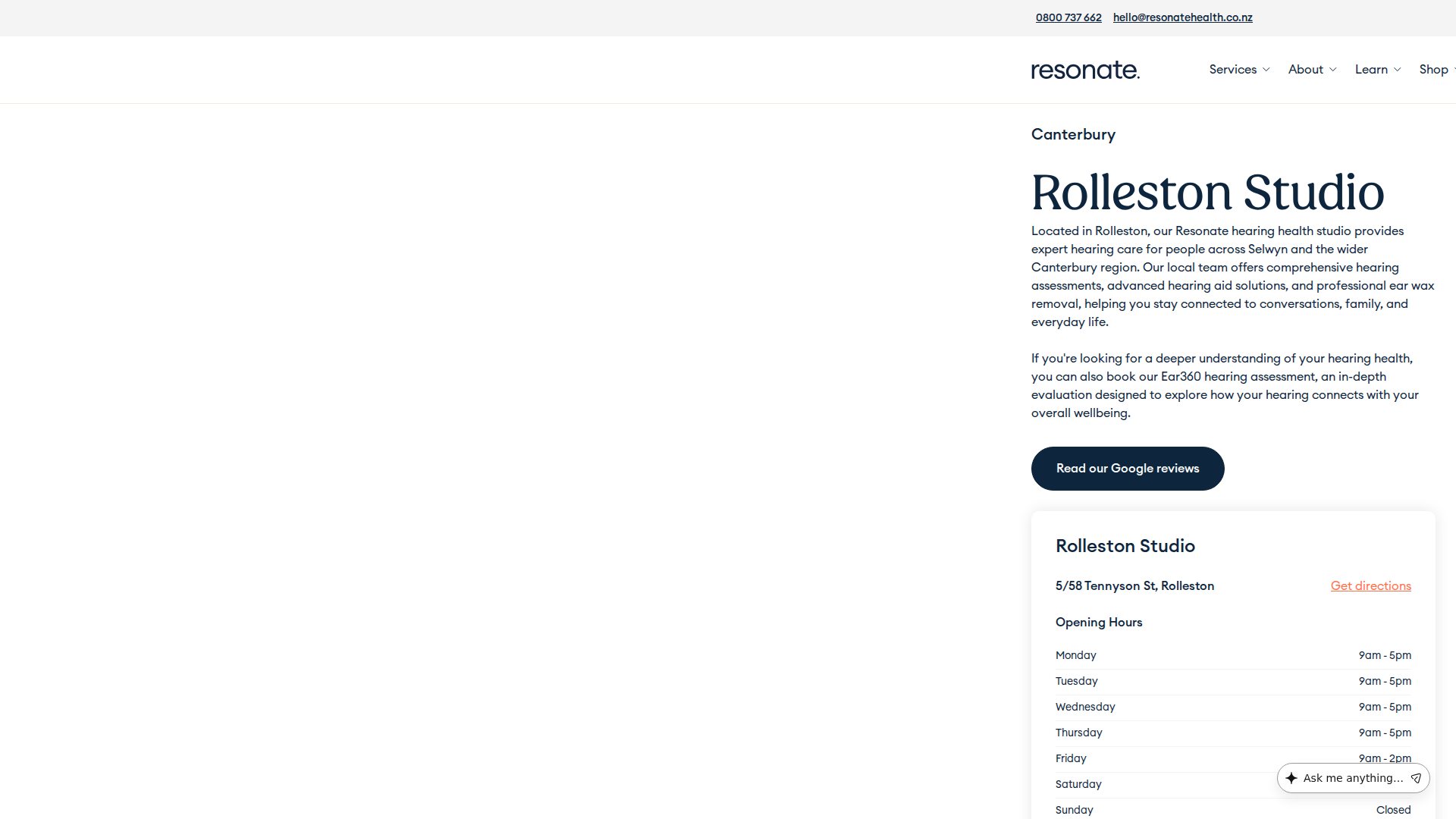
Task: Open the Shop menu
Action: coord(1436,69)
